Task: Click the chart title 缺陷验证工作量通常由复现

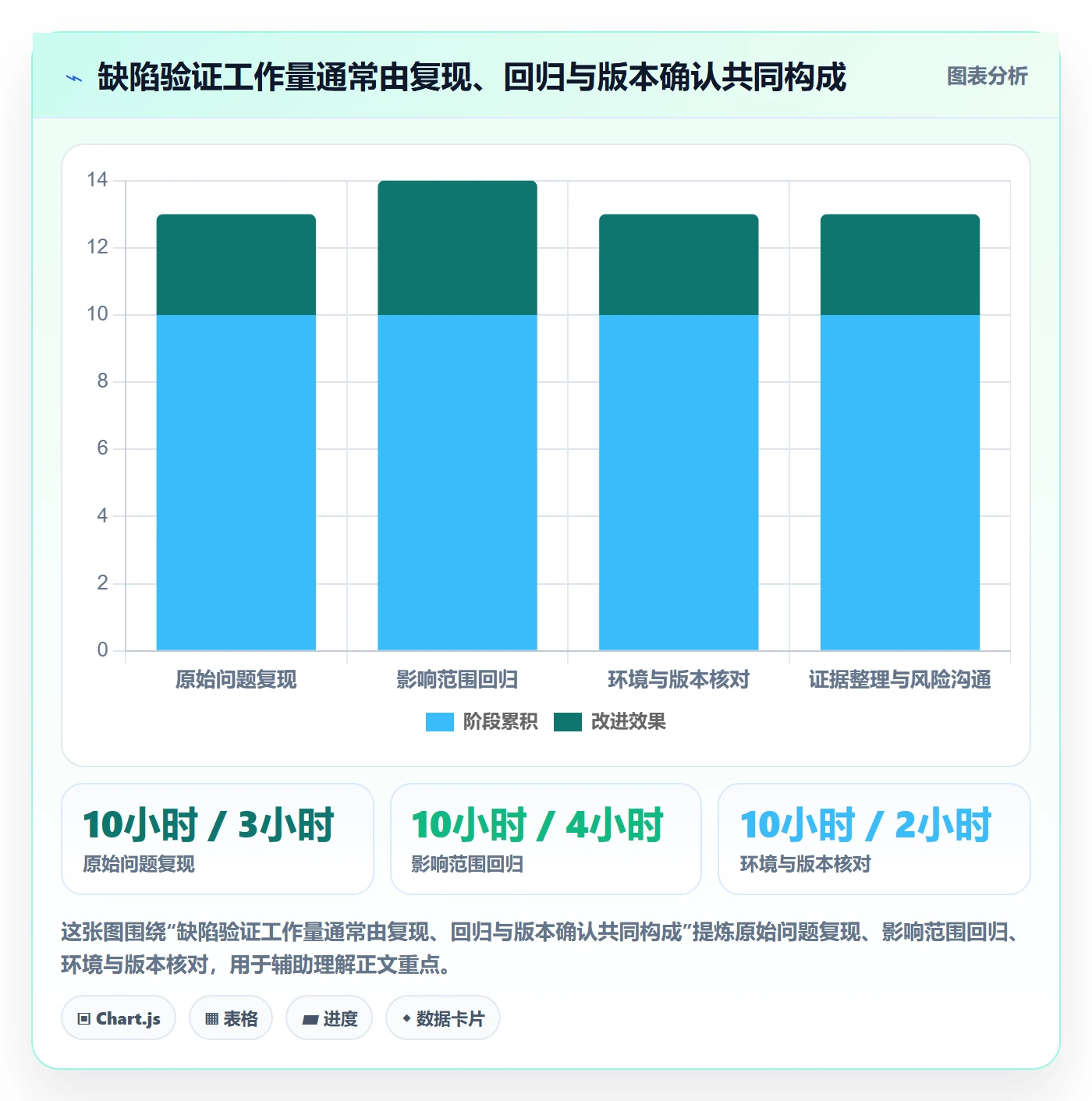Action: [x=472, y=77]
